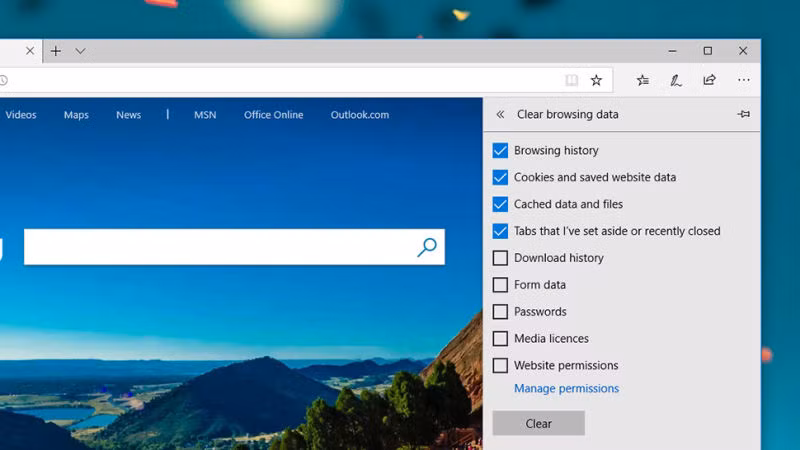The image size is (800, 450).
Task: Open the Reading view book icon
Action: coord(571,80)
